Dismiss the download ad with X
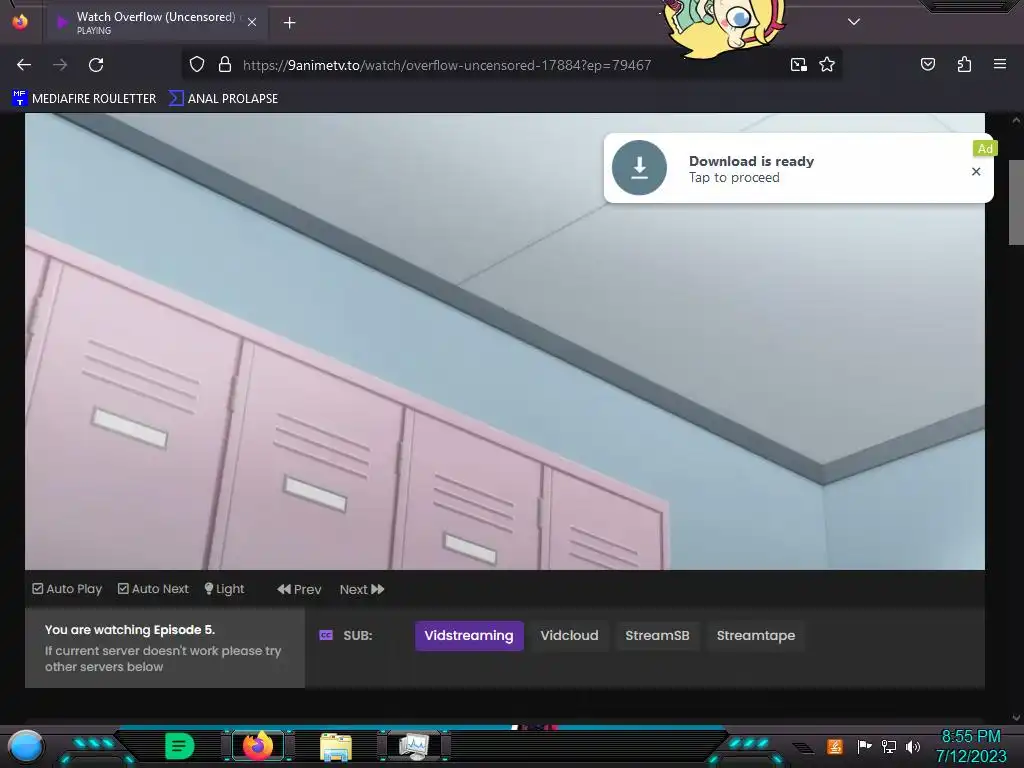 pos(976,171)
